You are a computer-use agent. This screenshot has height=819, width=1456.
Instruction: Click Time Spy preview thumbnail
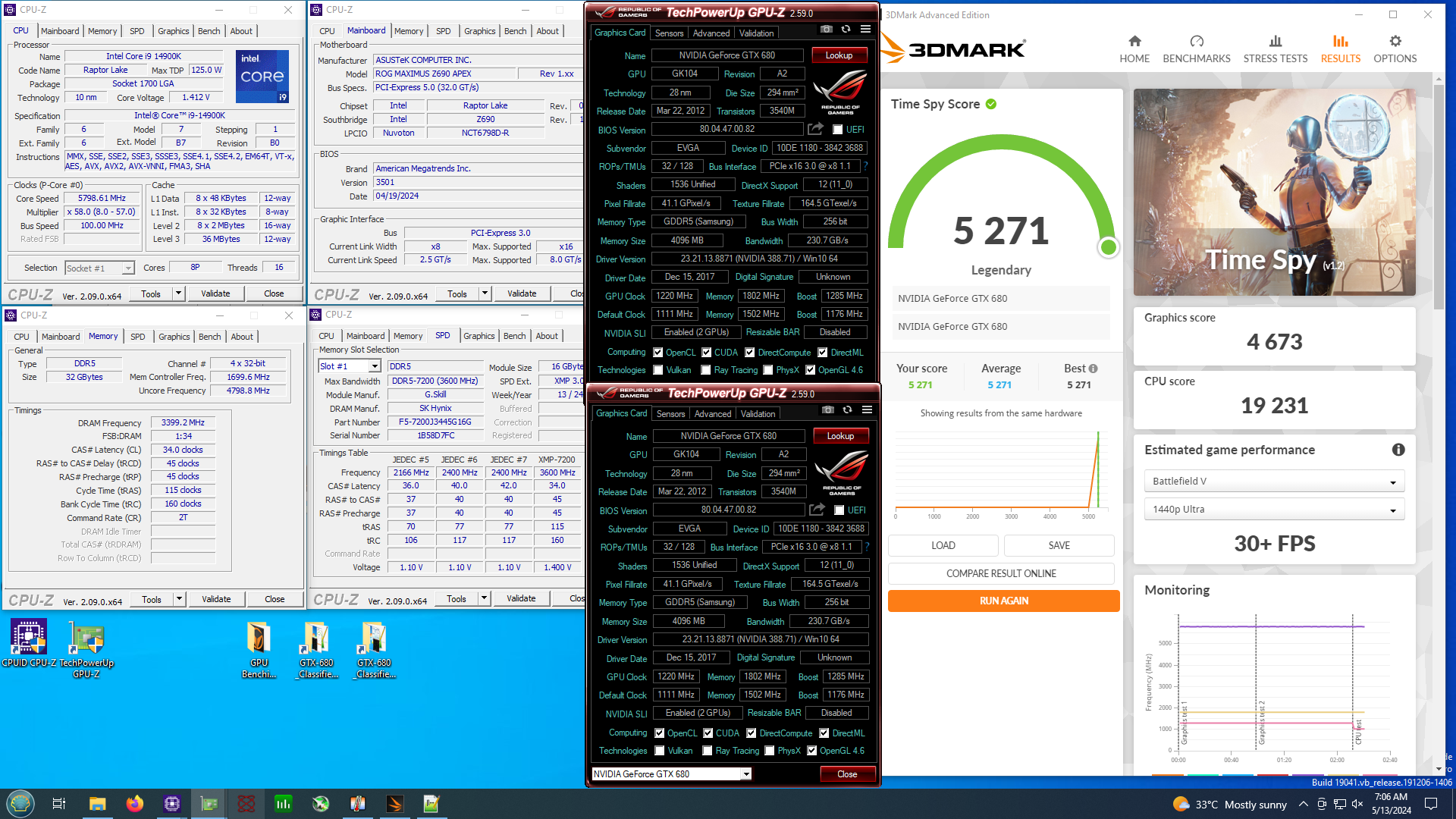click(x=1274, y=192)
